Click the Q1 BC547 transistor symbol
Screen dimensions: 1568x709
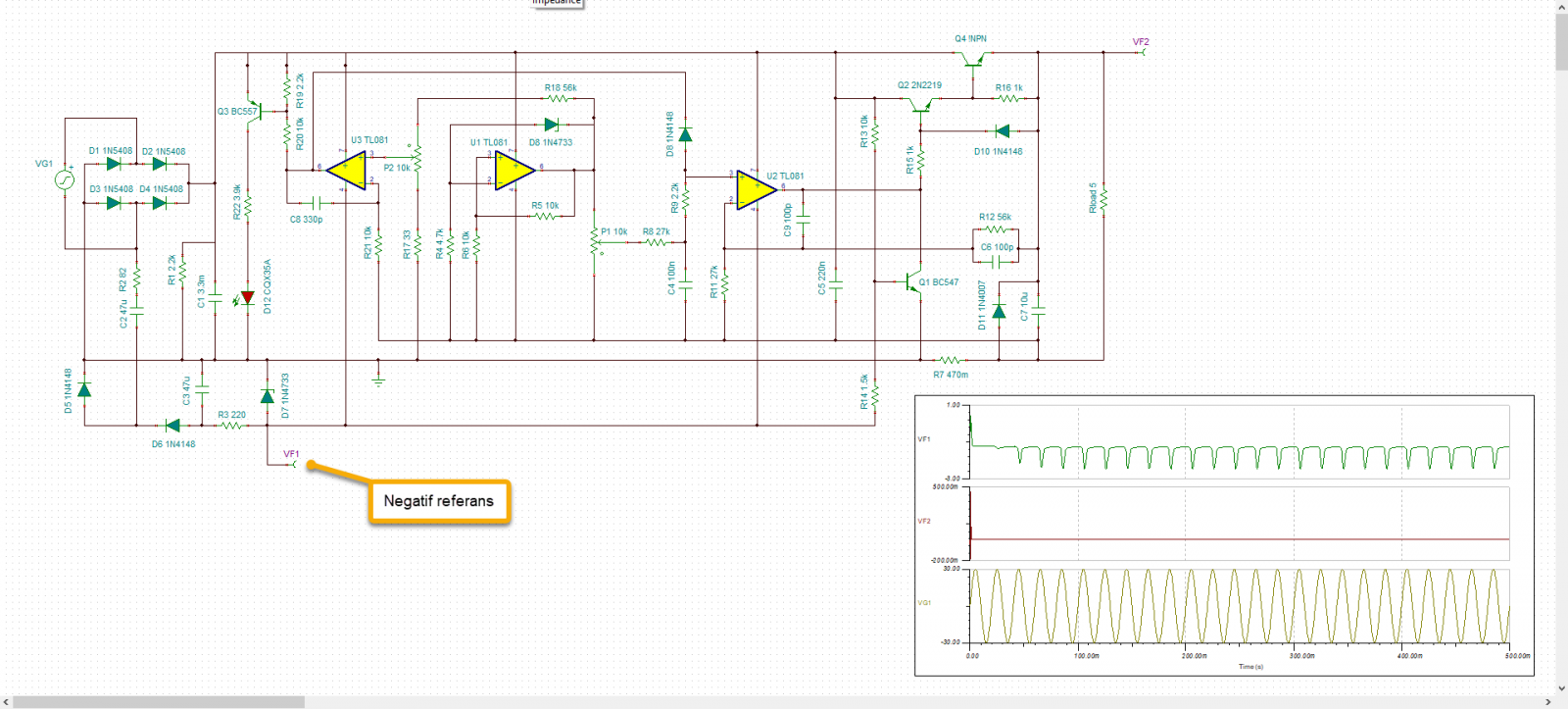(x=913, y=282)
